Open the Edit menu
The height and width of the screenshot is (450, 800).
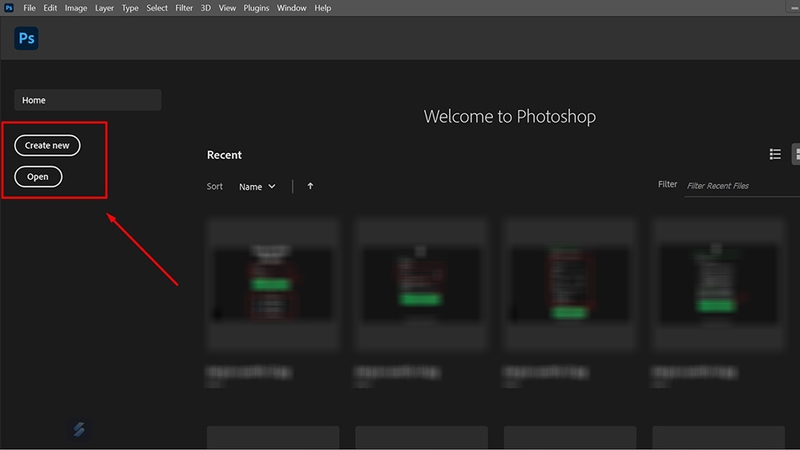tap(50, 8)
